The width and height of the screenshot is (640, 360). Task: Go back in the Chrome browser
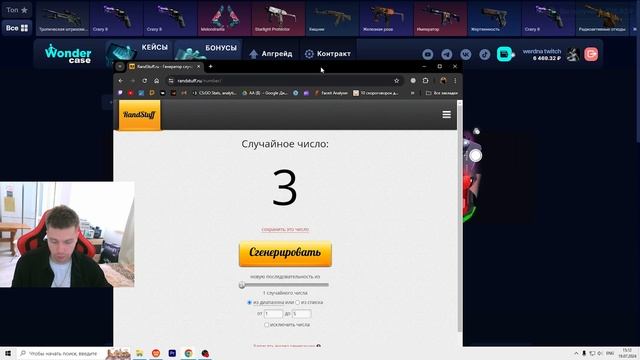[120, 81]
